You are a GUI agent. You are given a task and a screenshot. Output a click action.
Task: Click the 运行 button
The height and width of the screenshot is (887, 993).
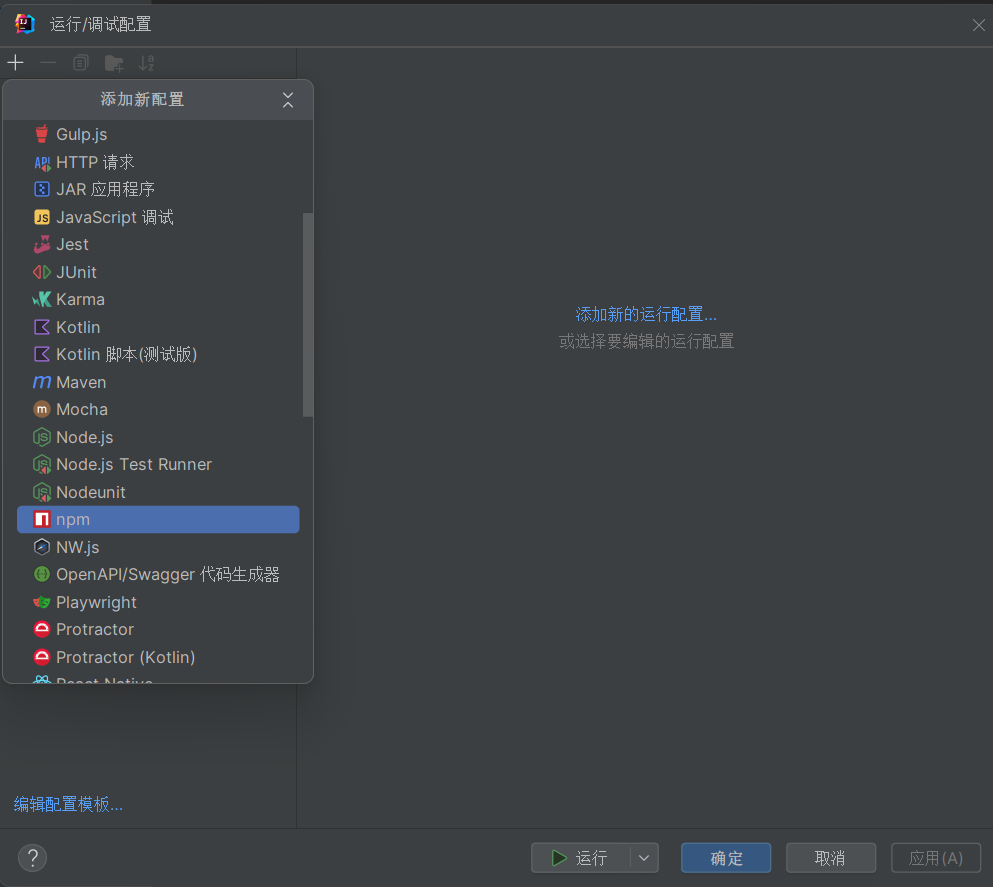pyautogui.click(x=580, y=859)
